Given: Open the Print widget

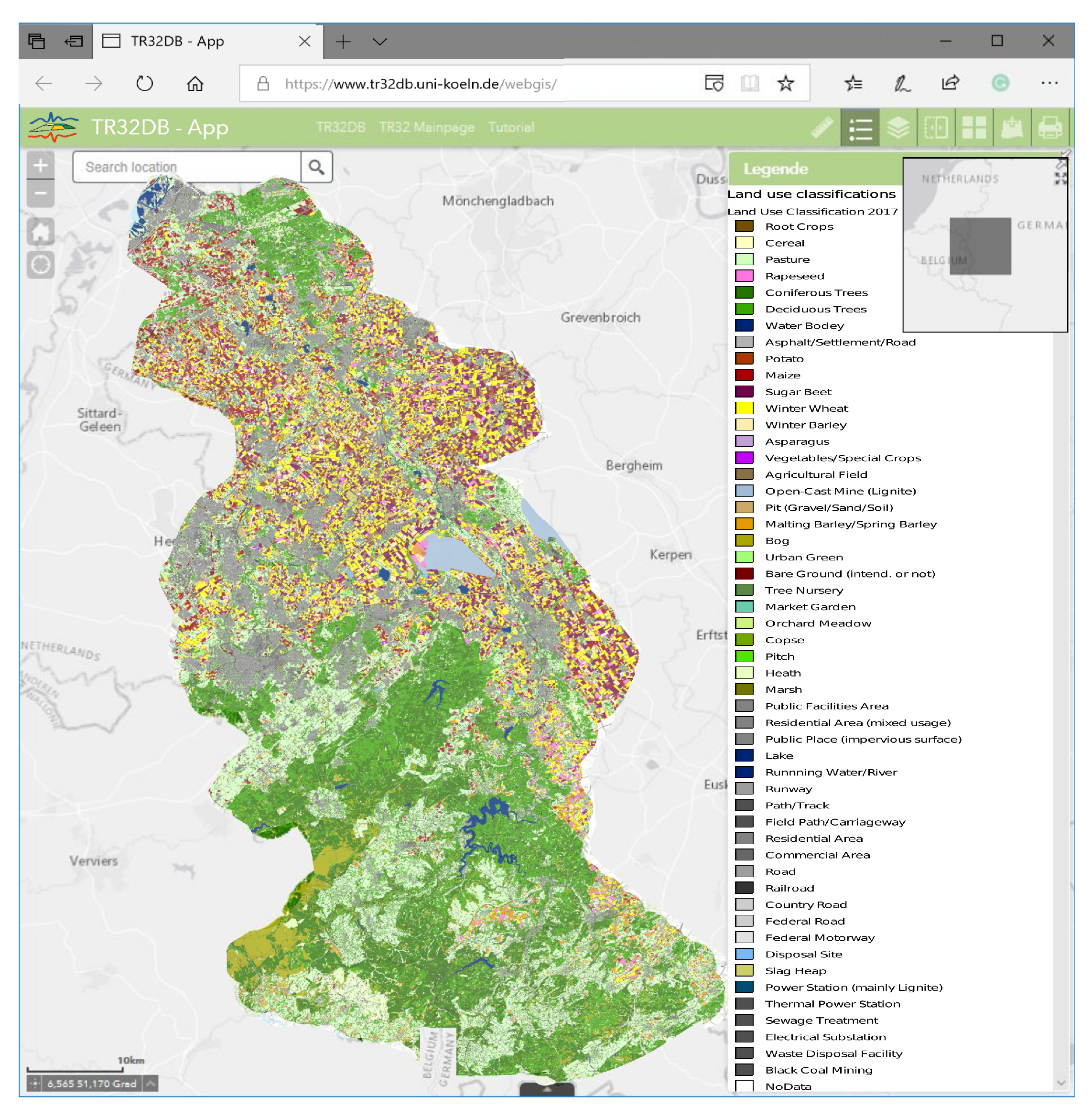Looking at the screenshot, I should [x=1049, y=127].
